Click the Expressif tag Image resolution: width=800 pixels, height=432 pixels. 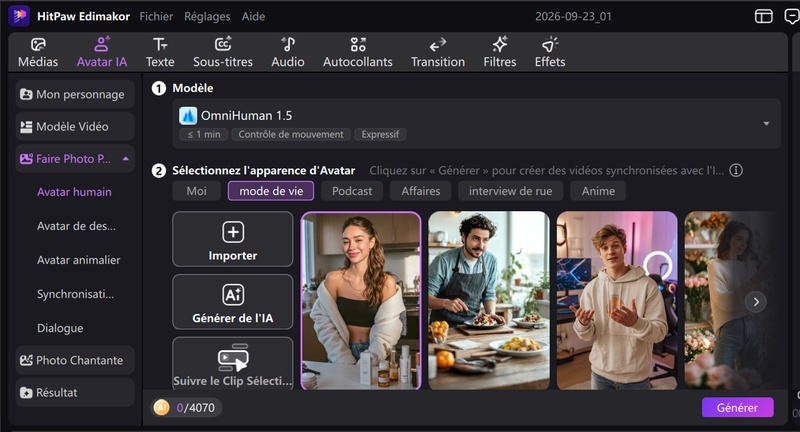[x=380, y=134]
